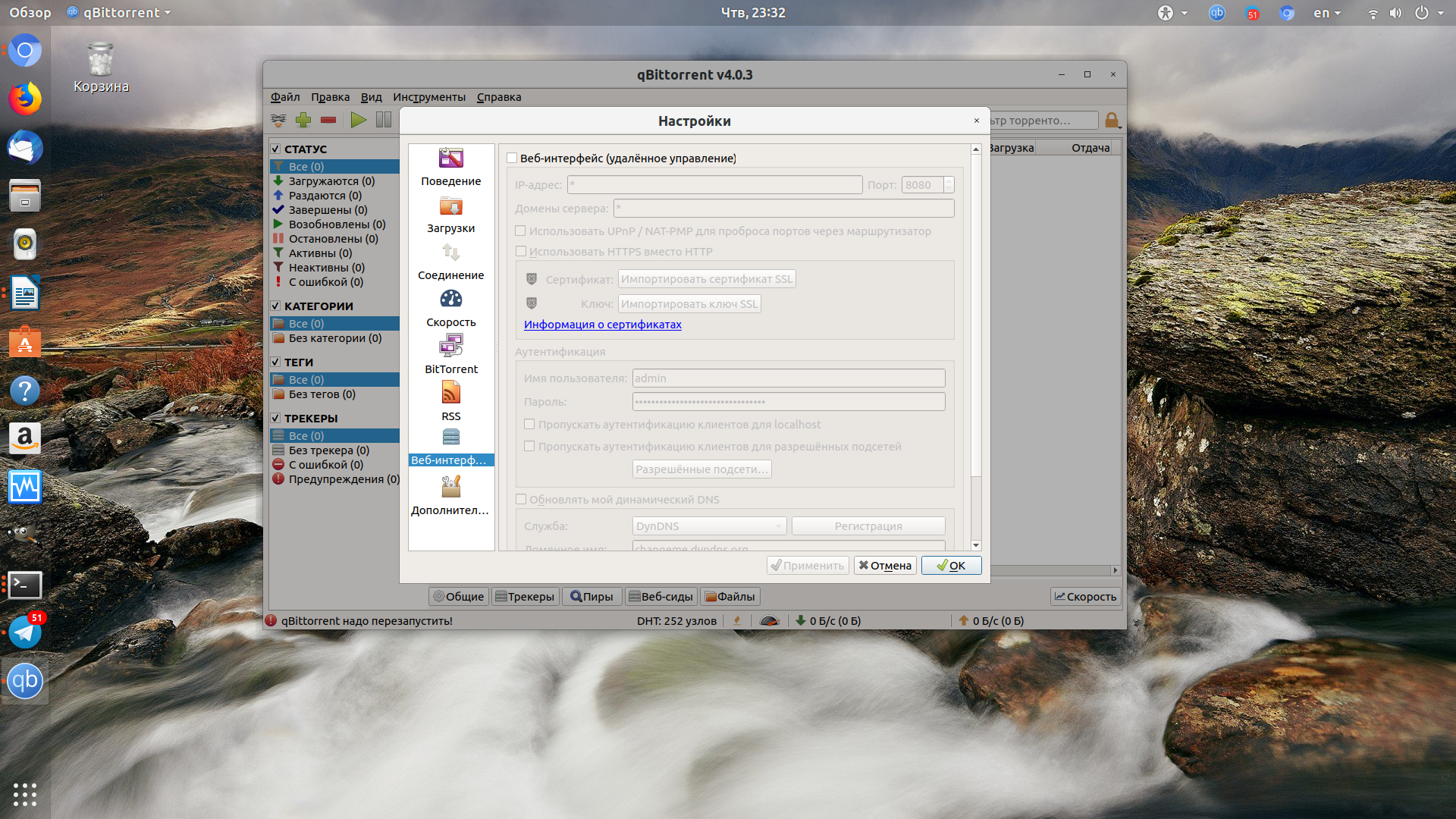
Task: Open the DynDNS service dropdown
Action: tap(710, 526)
